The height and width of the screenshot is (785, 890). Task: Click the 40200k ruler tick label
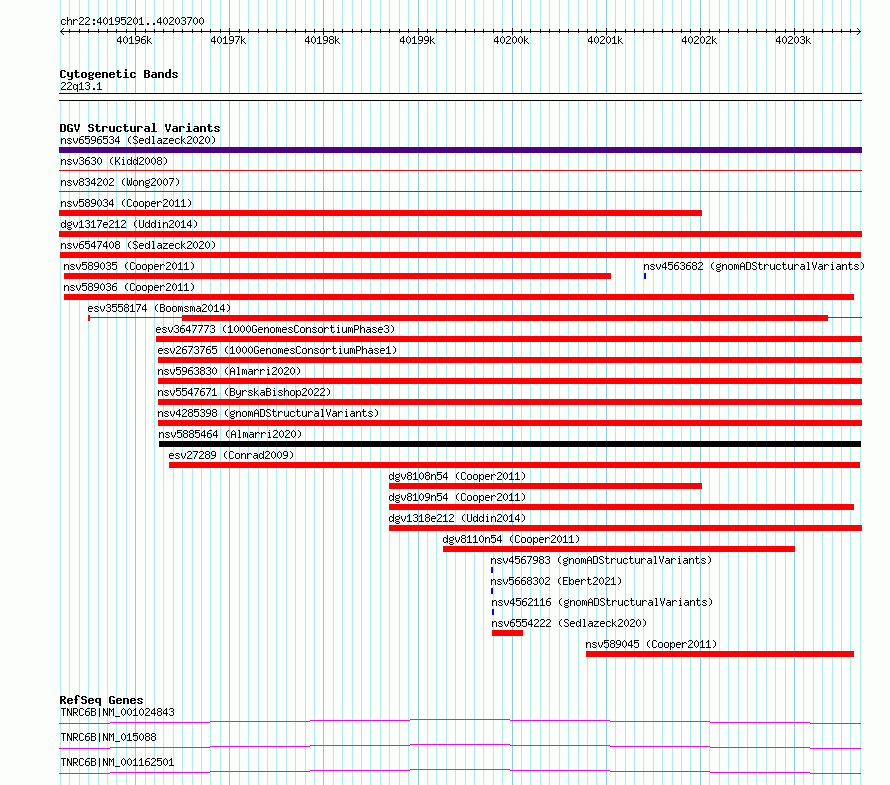coord(511,40)
